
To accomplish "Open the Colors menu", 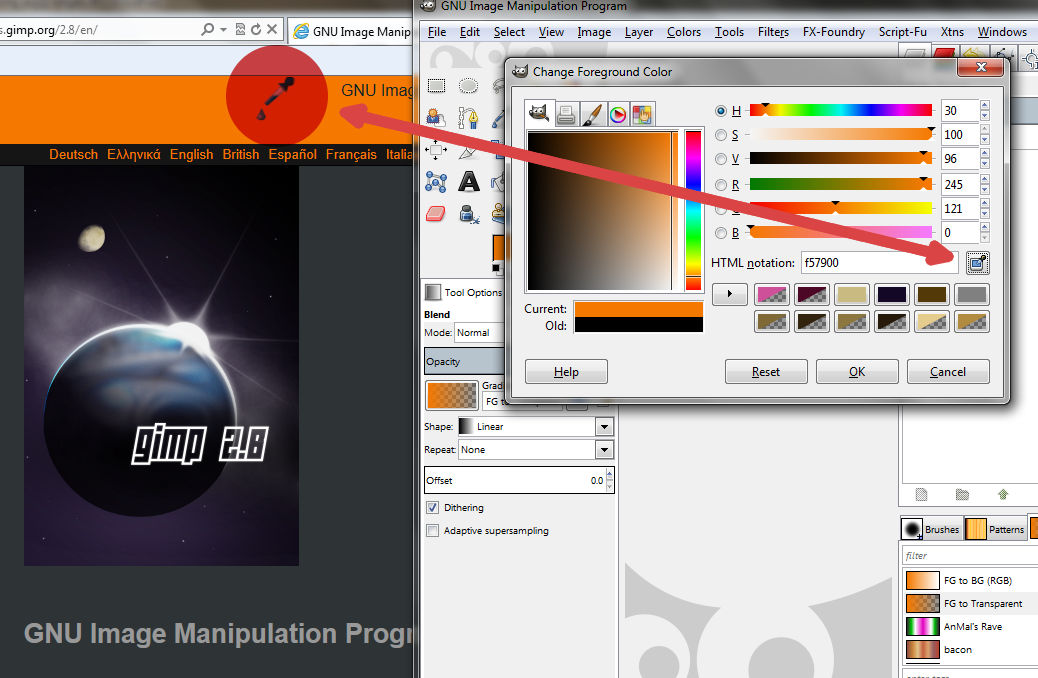I will pos(683,32).
